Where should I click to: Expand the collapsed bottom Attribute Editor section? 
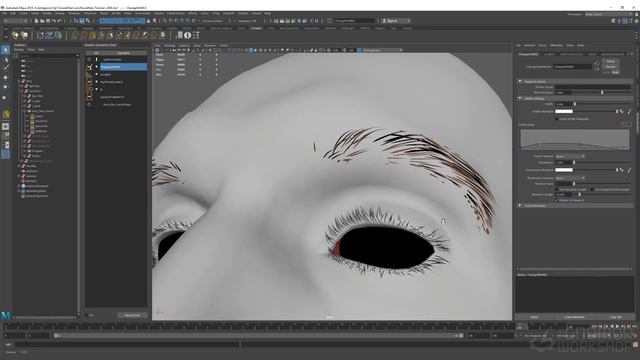tap(520, 205)
